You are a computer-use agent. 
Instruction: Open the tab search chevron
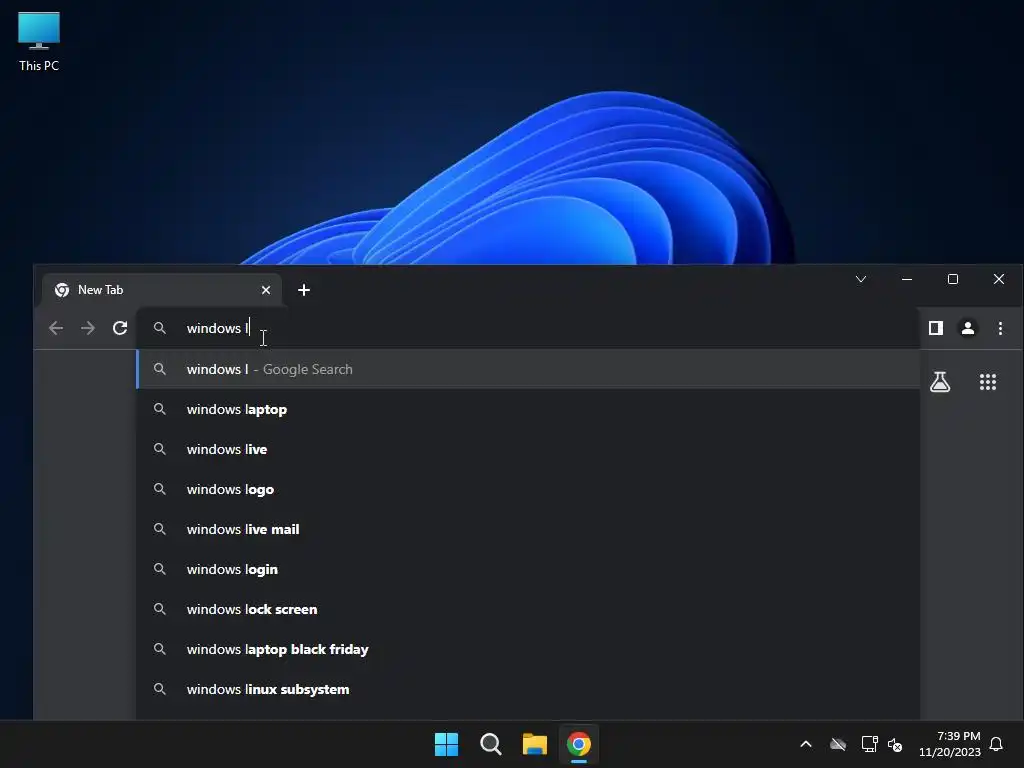[x=861, y=279]
